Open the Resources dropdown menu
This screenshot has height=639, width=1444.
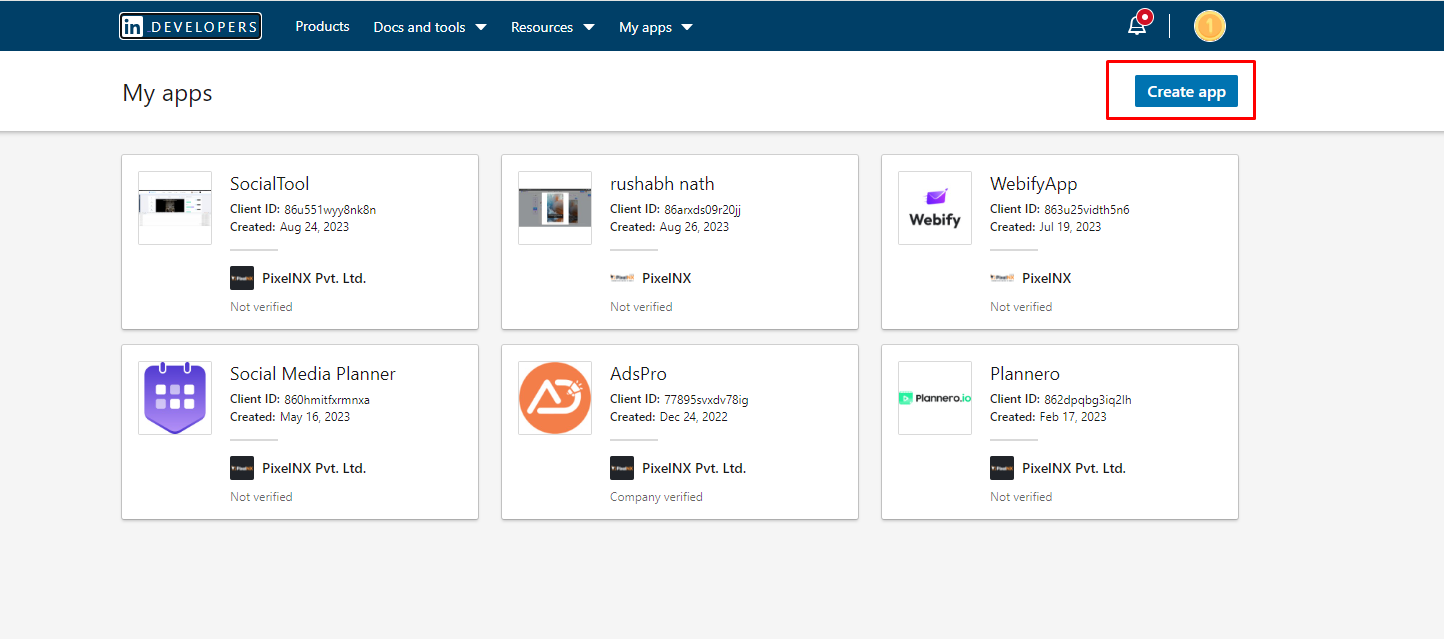pos(552,26)
